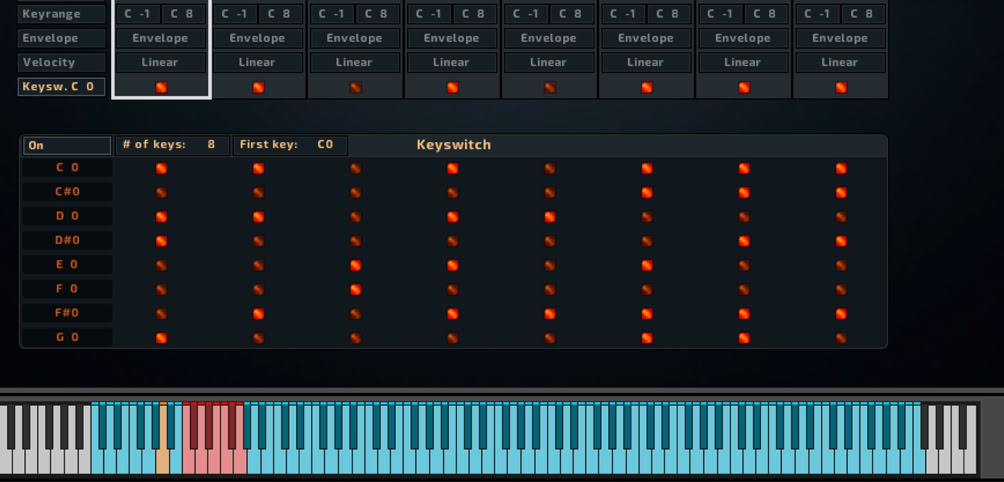Set the fifth layer's low keyrange 'C -1'
1004x482 pixels.
pyautogui.click(x=526, y=13)
